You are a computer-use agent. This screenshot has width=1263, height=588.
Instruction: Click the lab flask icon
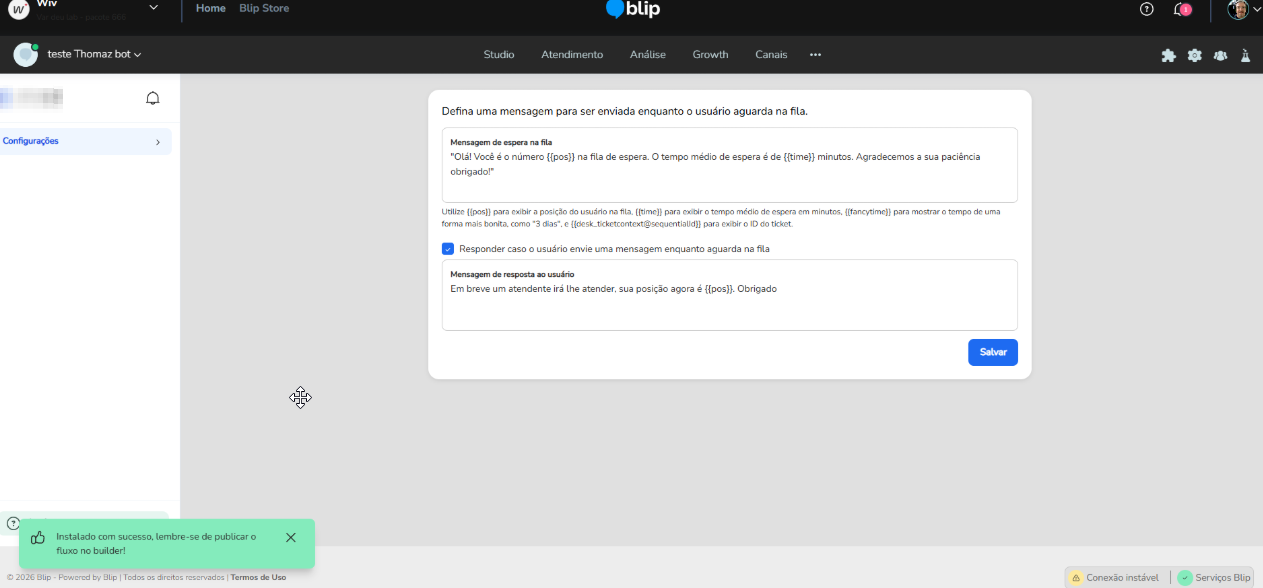1246,55
